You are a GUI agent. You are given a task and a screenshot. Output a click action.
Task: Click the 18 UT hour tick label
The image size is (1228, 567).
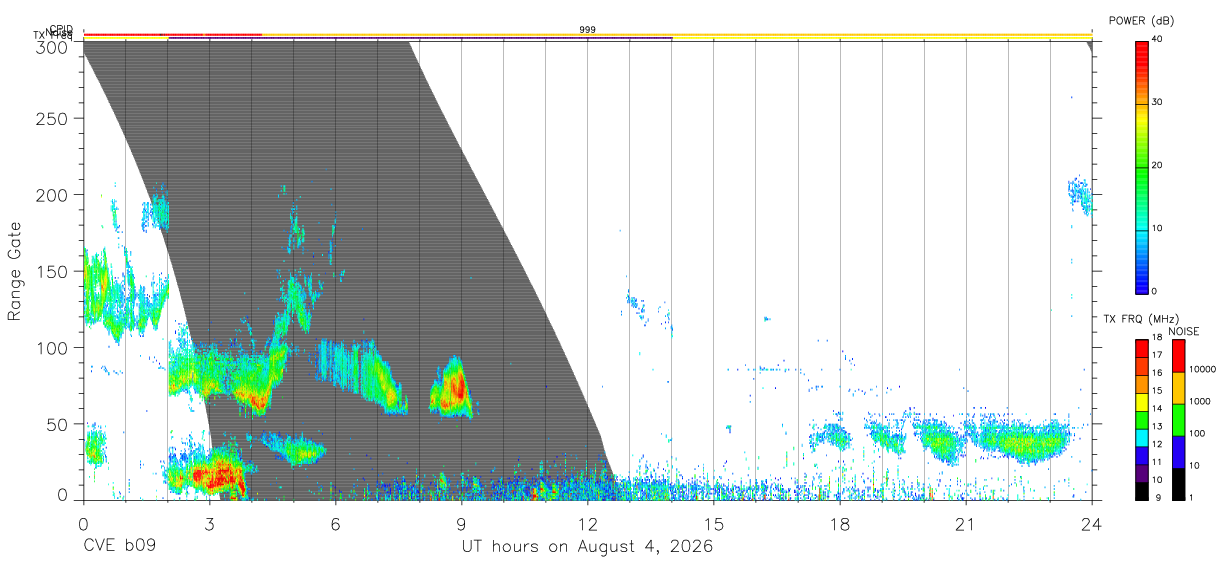pyautogui.click(x=840, y=524)
